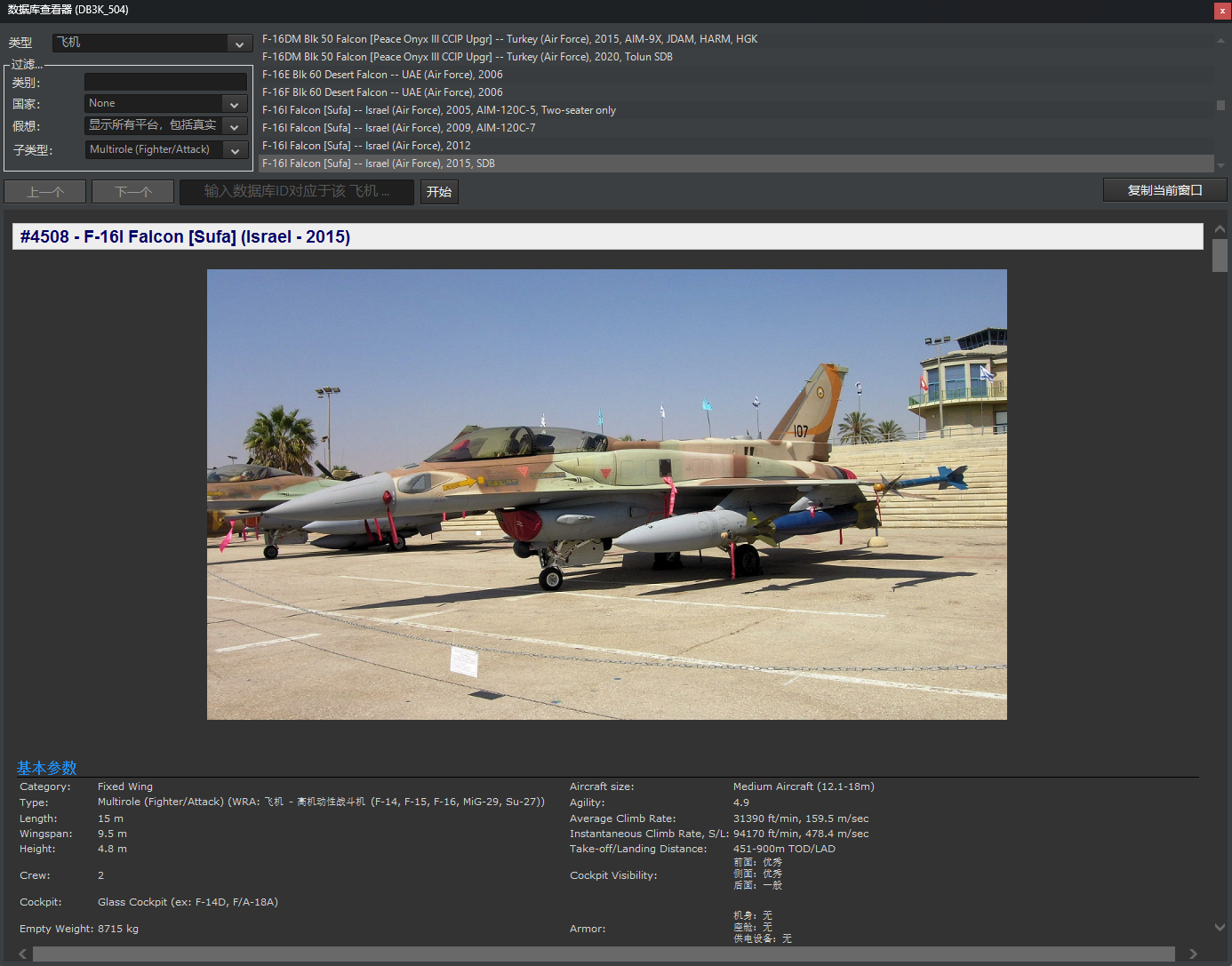Click the 下一个 (next) button
Image resolution: width=1232 pixels, height=966 pixels.
coord(133,192)
